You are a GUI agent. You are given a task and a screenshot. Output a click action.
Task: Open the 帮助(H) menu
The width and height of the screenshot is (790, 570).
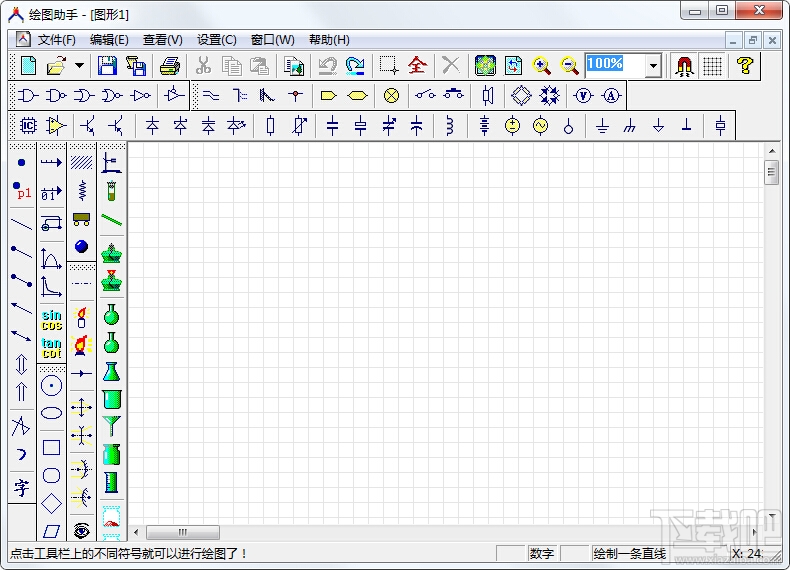pyautogui.click(x=329, y=40)
